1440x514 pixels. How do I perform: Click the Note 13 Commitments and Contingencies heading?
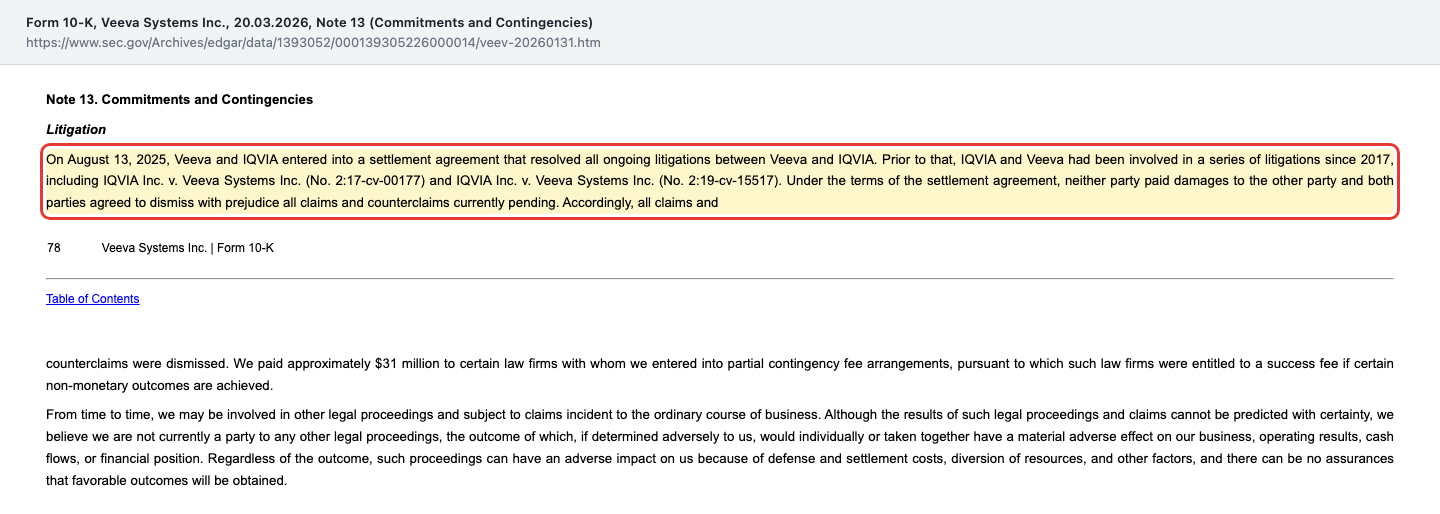tap(180, 100)
